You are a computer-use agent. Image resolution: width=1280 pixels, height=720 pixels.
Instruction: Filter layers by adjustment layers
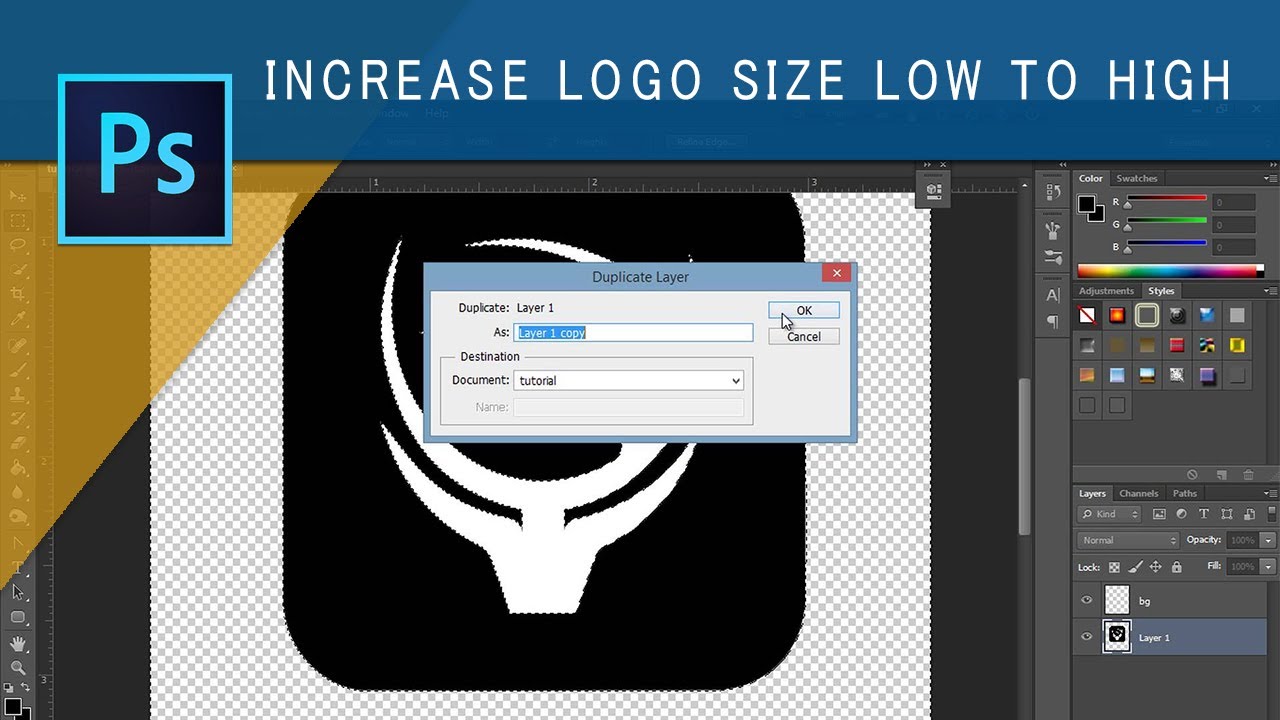tap(1181, 514)
